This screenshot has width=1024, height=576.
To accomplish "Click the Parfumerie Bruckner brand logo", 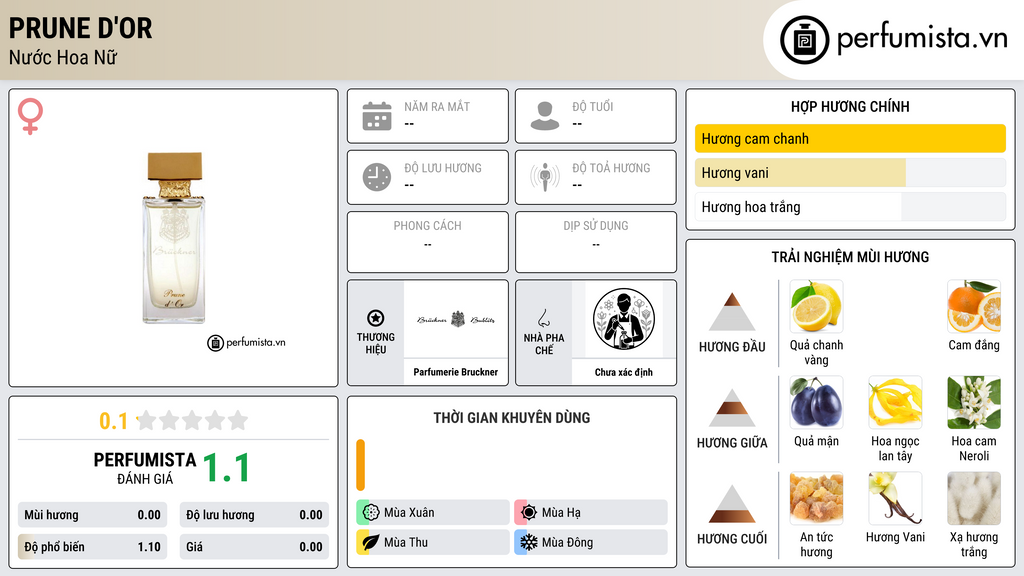I will (456, 319).
